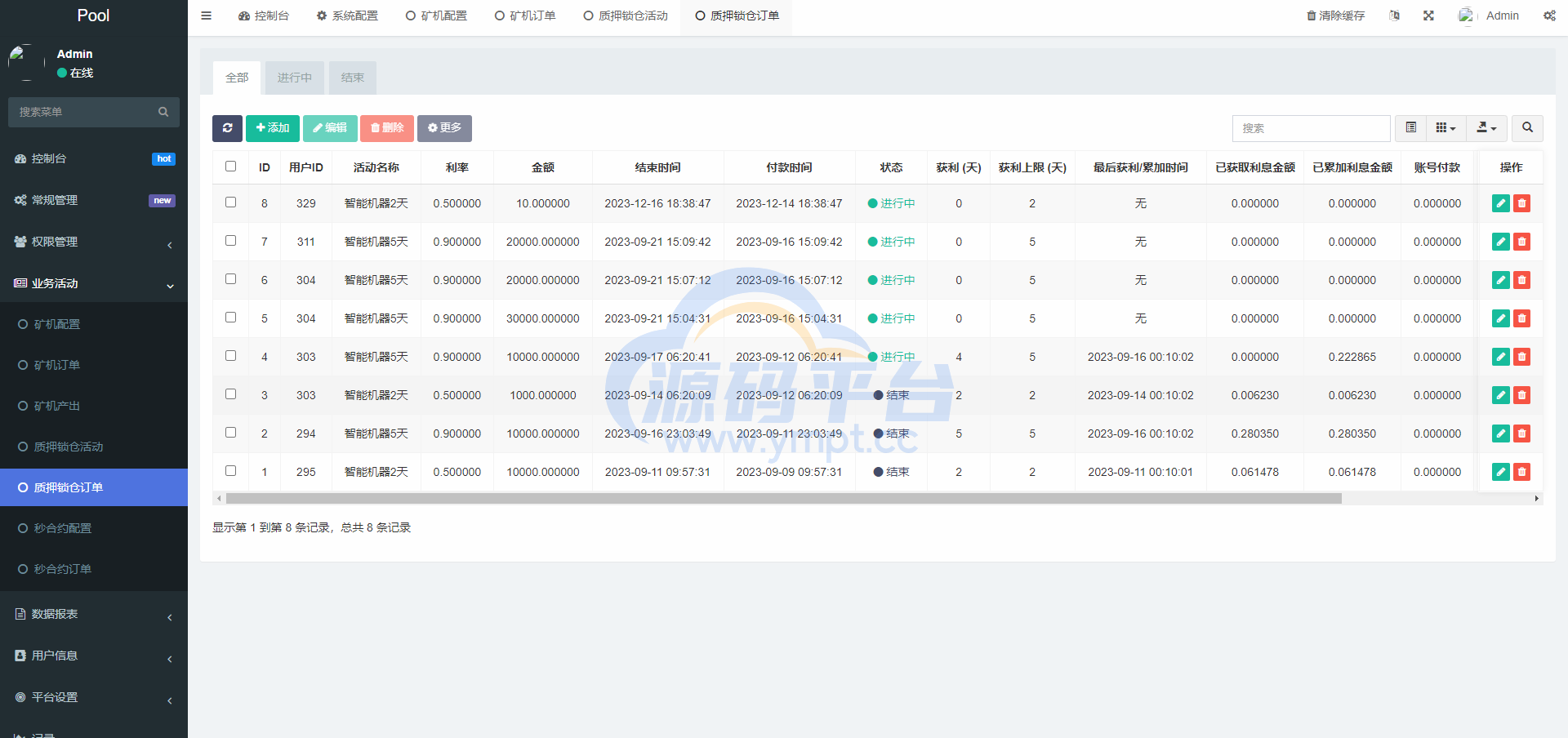
Task: Open the export data dropdown
Action: pyautogui.click(x=1486, y=128)
